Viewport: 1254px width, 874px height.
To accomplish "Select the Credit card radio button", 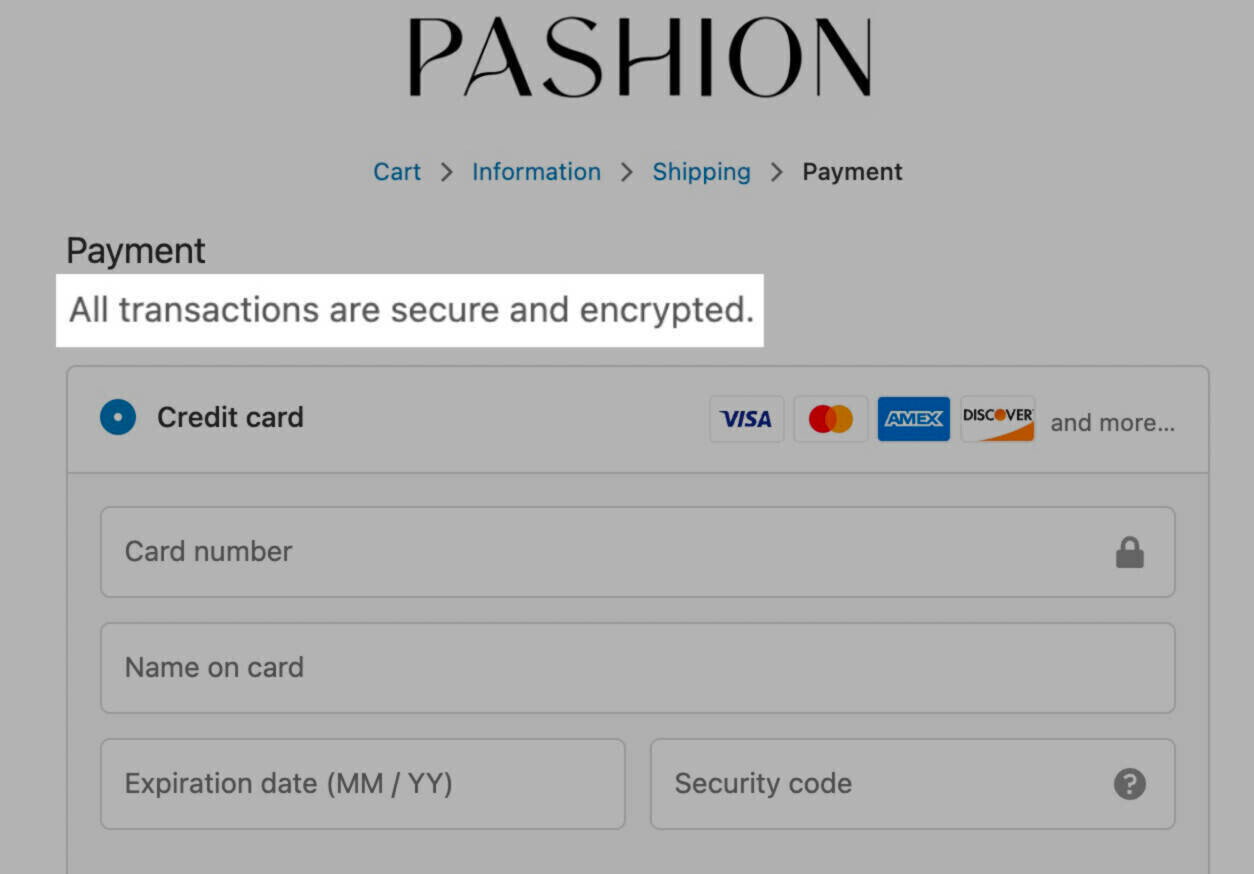I will point(118,418).
